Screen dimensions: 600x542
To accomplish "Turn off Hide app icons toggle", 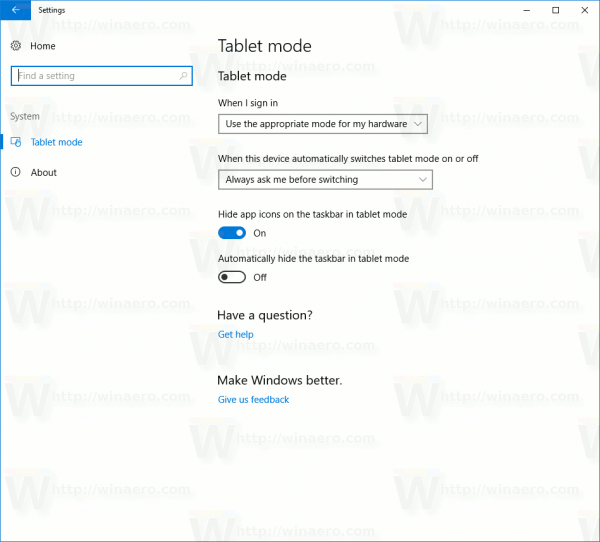I will [x=232, y=233].
